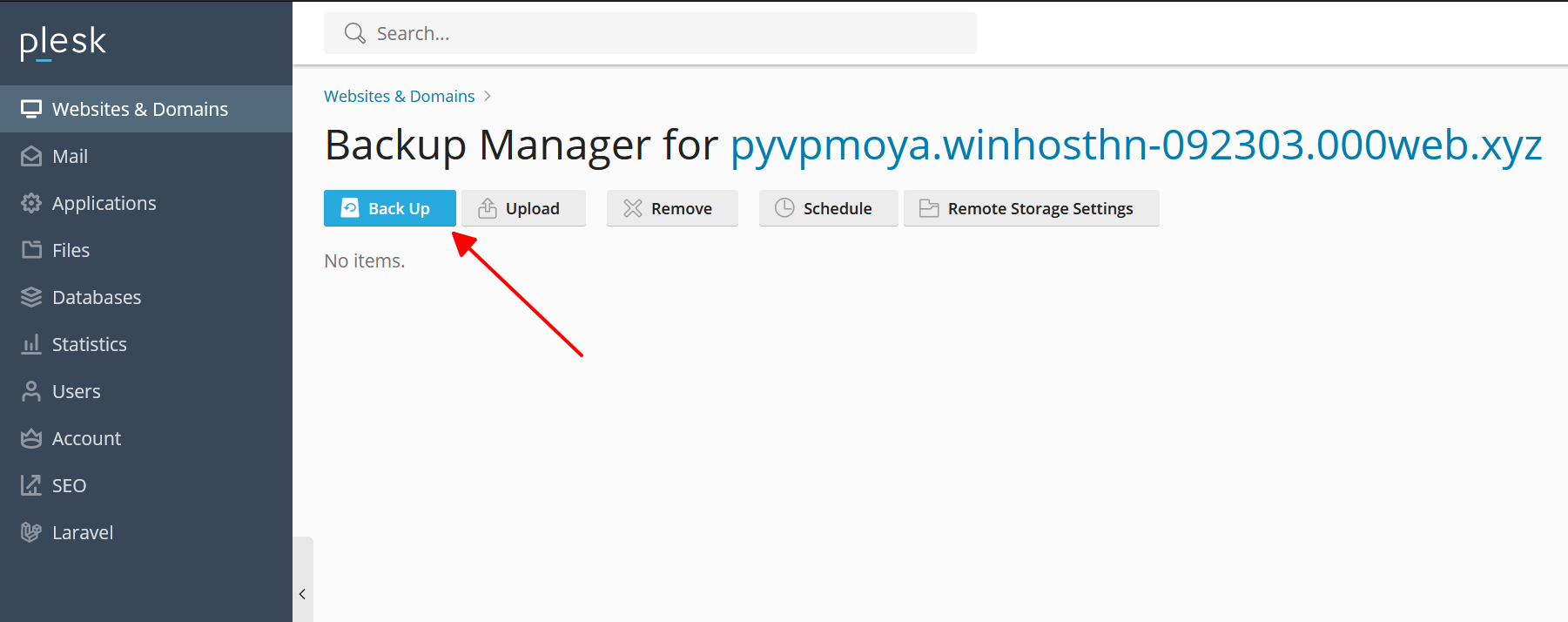Open the pyvpmoya.winhosthn-092303.000web.xyz domain link
The height and width of the screenshot is (622, 1568).
point(1136,145)
